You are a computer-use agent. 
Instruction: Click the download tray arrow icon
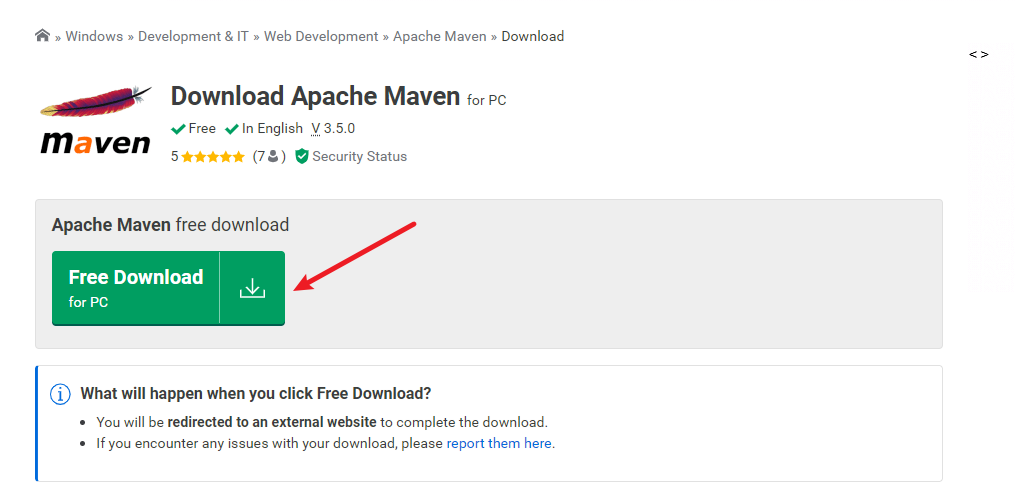(x=252, y=288)
